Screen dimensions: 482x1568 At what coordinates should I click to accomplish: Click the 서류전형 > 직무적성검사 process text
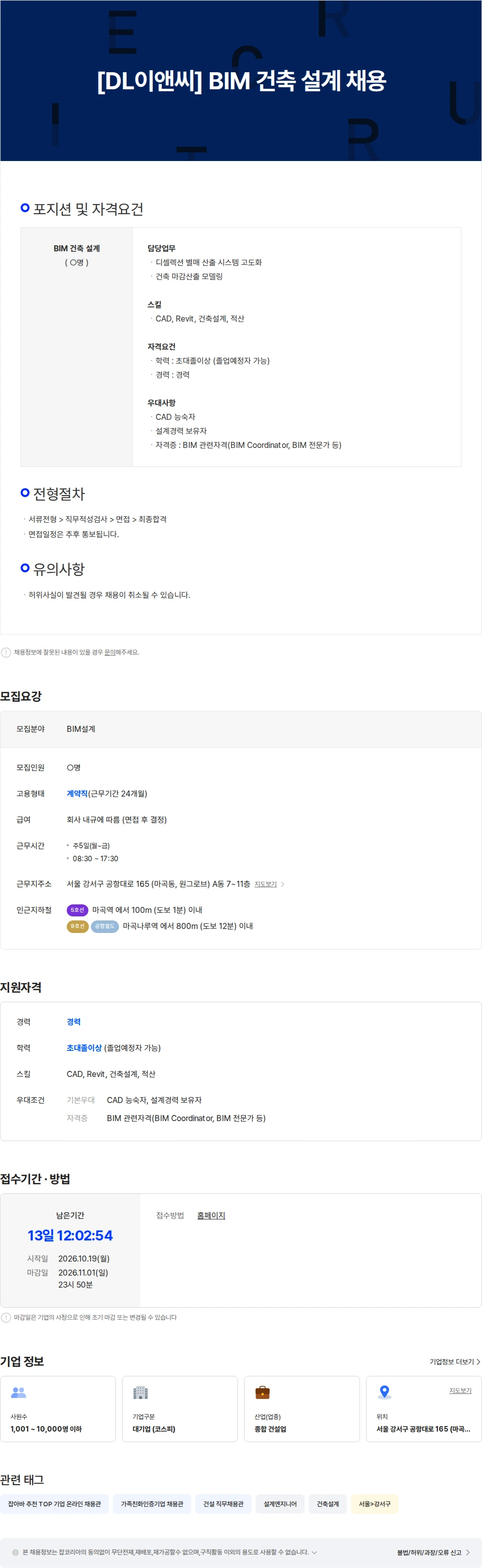(x=97, y=519)
